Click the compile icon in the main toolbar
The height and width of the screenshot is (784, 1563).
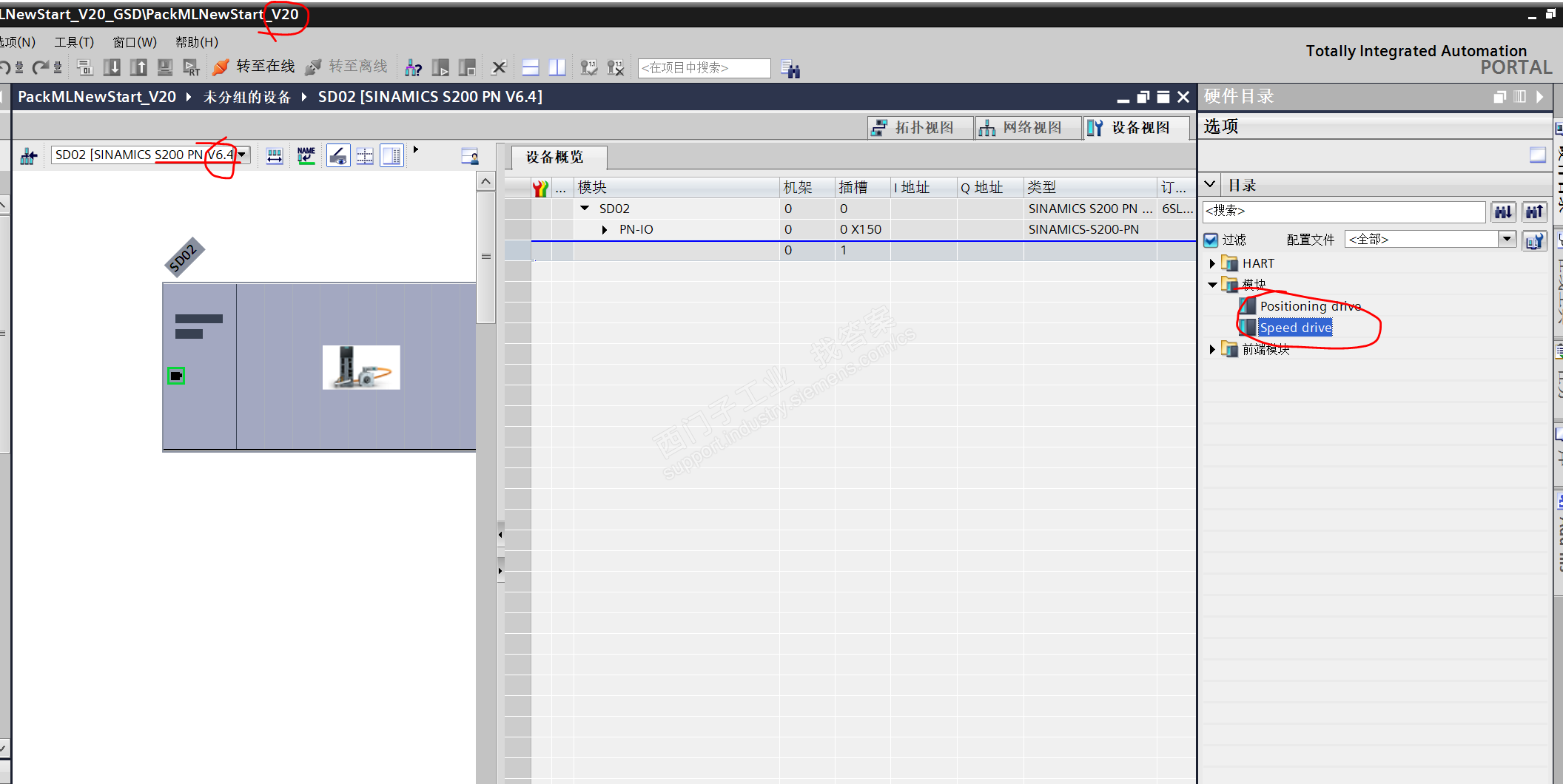click(x=85, y=68)
